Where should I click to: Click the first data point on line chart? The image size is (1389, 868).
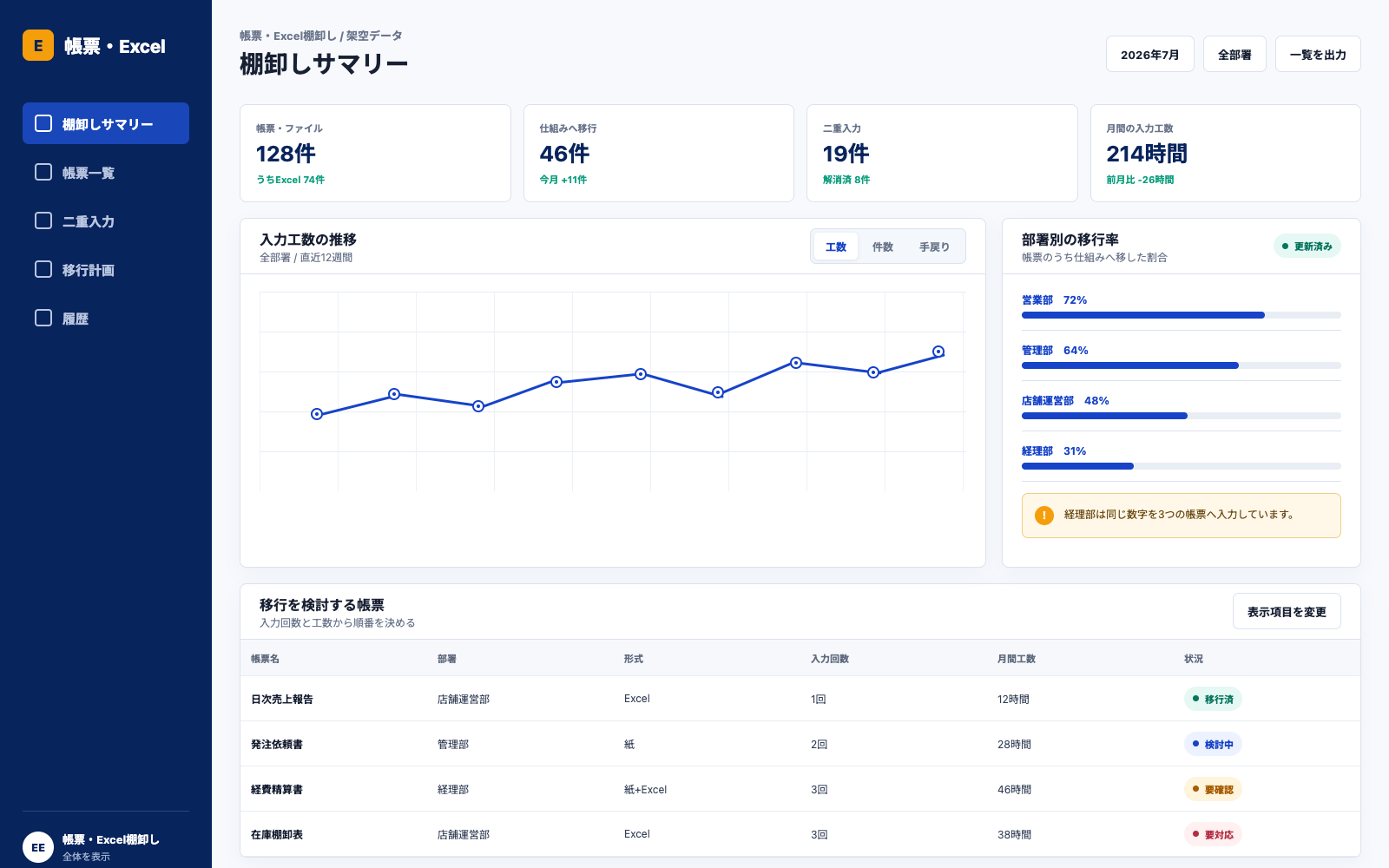pos(317,414)
